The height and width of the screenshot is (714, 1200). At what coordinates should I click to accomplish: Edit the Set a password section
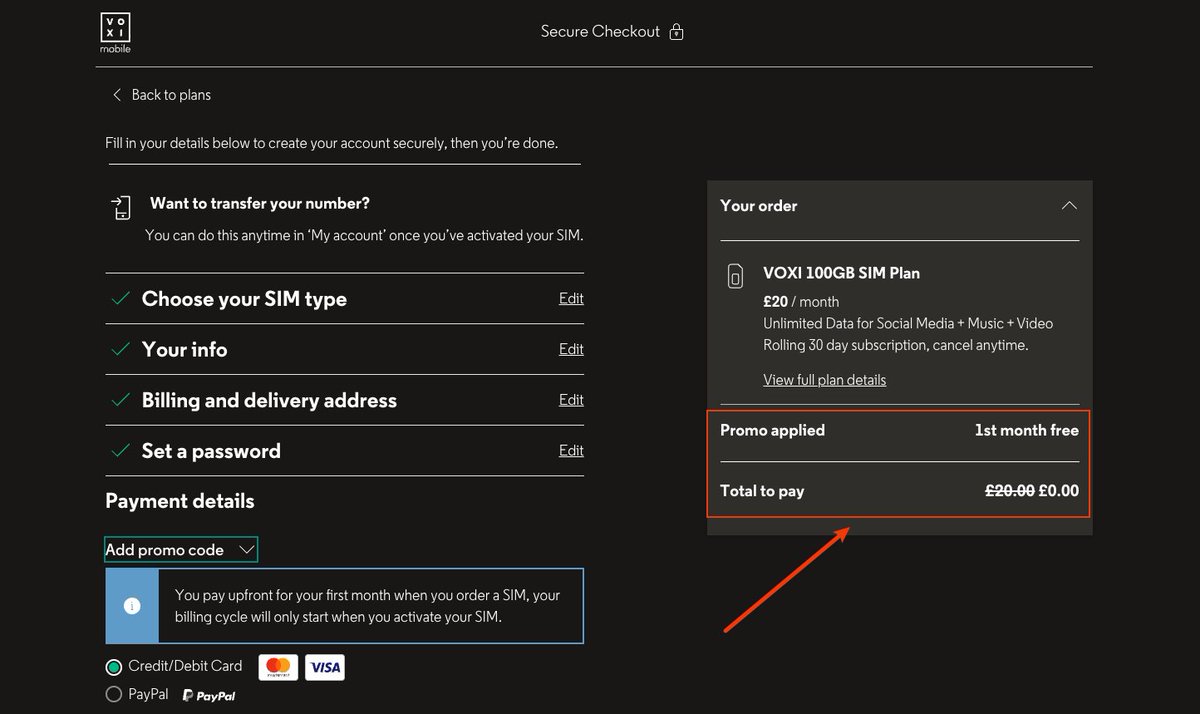click(x=571, y=450)
